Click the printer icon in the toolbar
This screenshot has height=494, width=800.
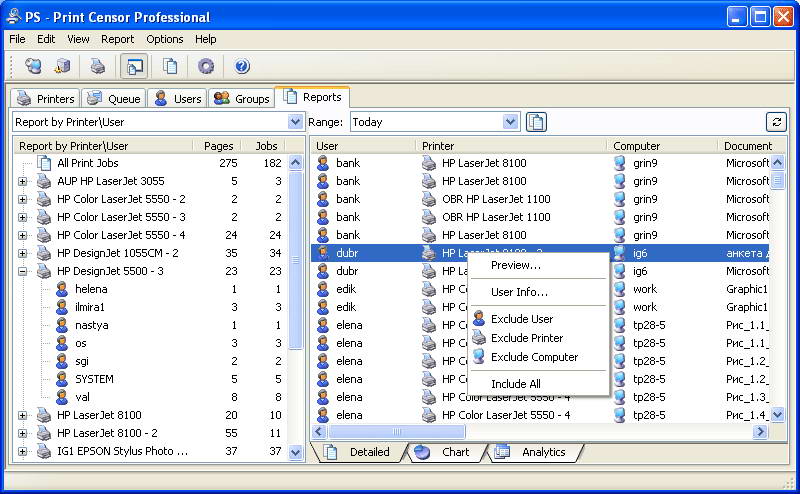point(97,66)
